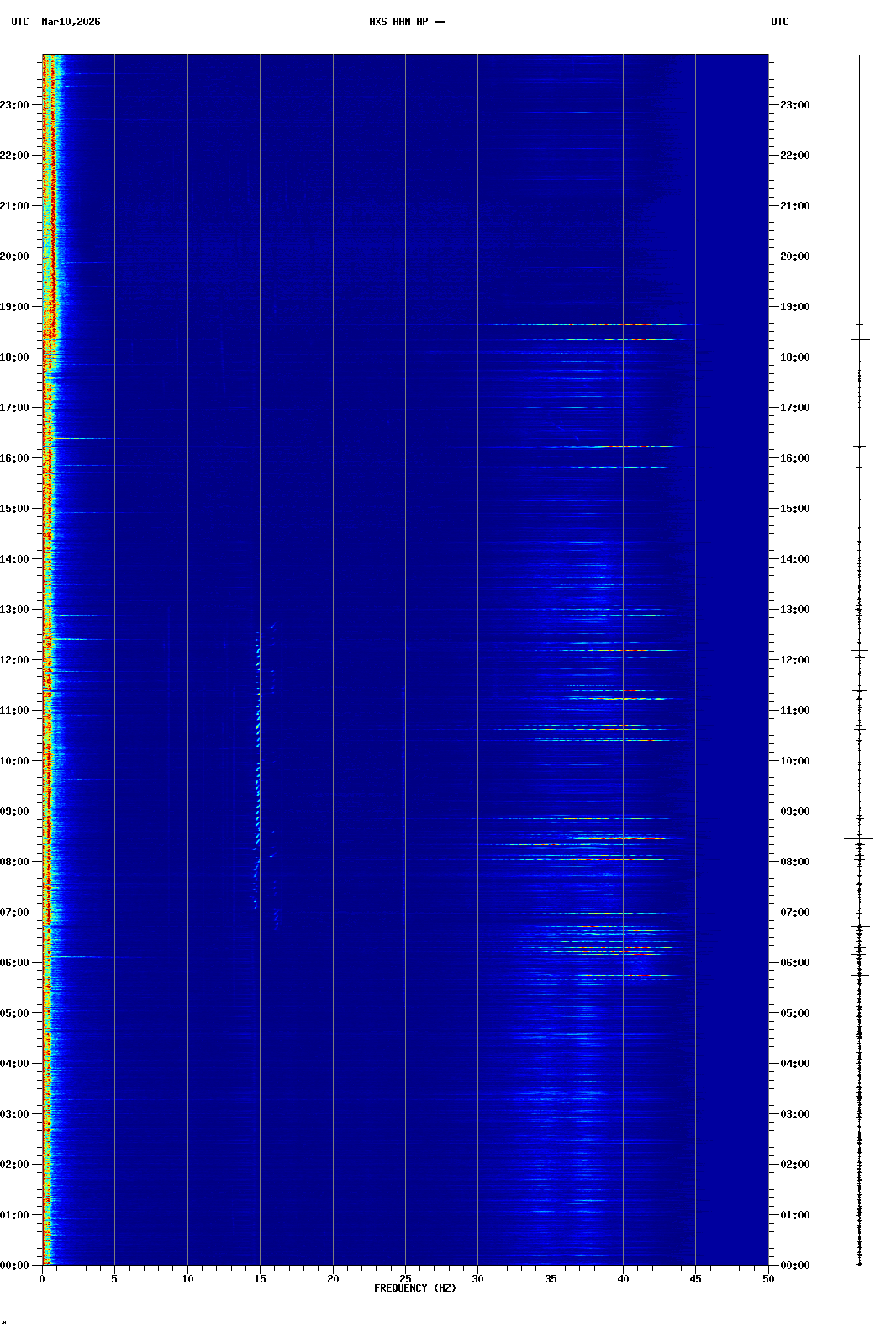Click the largest seismogram spike near 08:30
The image size is (896, 1332).
coord(859,838)
